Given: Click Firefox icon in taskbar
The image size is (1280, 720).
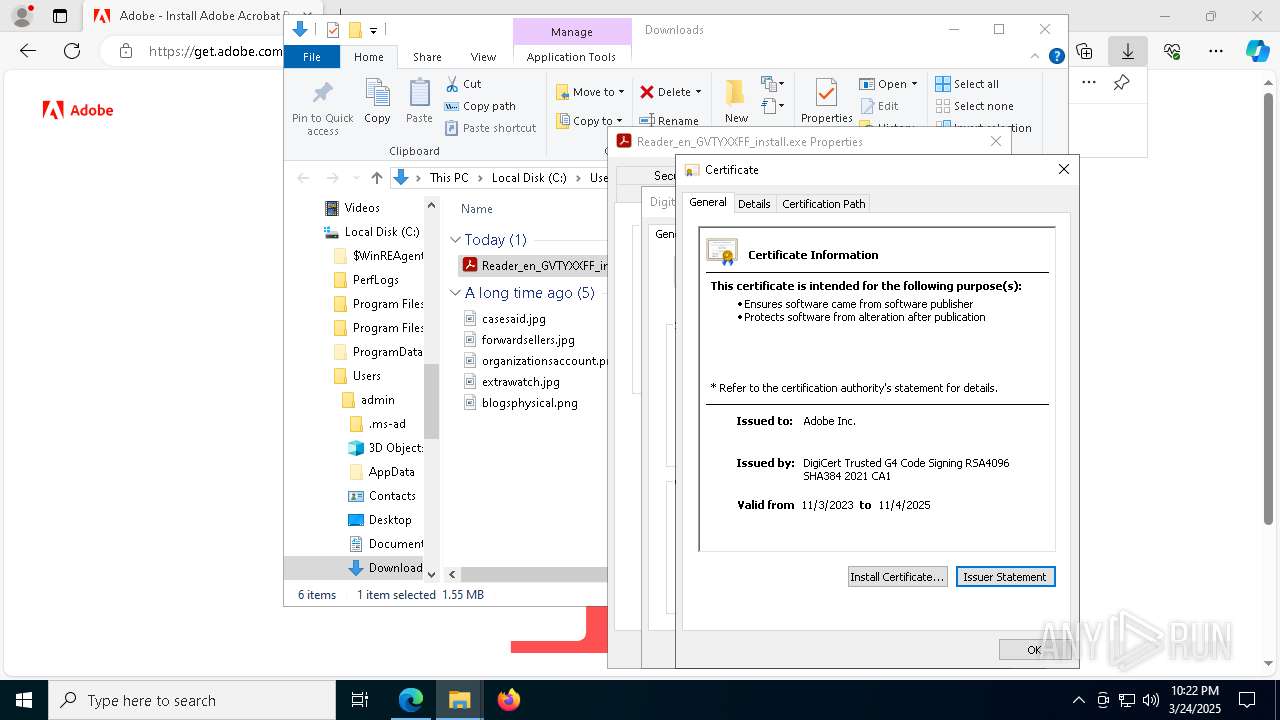Looking at the screenshot, I should pyautogui.click(x=508, y=700).
